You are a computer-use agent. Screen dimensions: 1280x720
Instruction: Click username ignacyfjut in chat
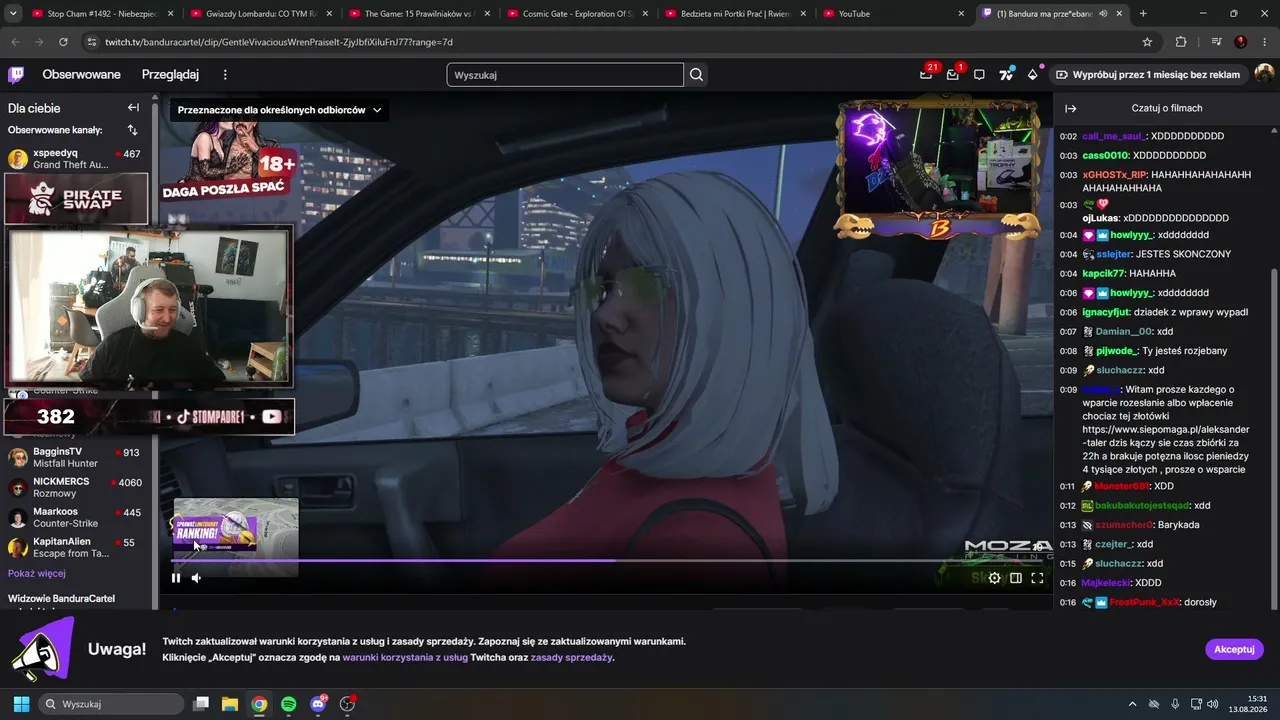1105,312
